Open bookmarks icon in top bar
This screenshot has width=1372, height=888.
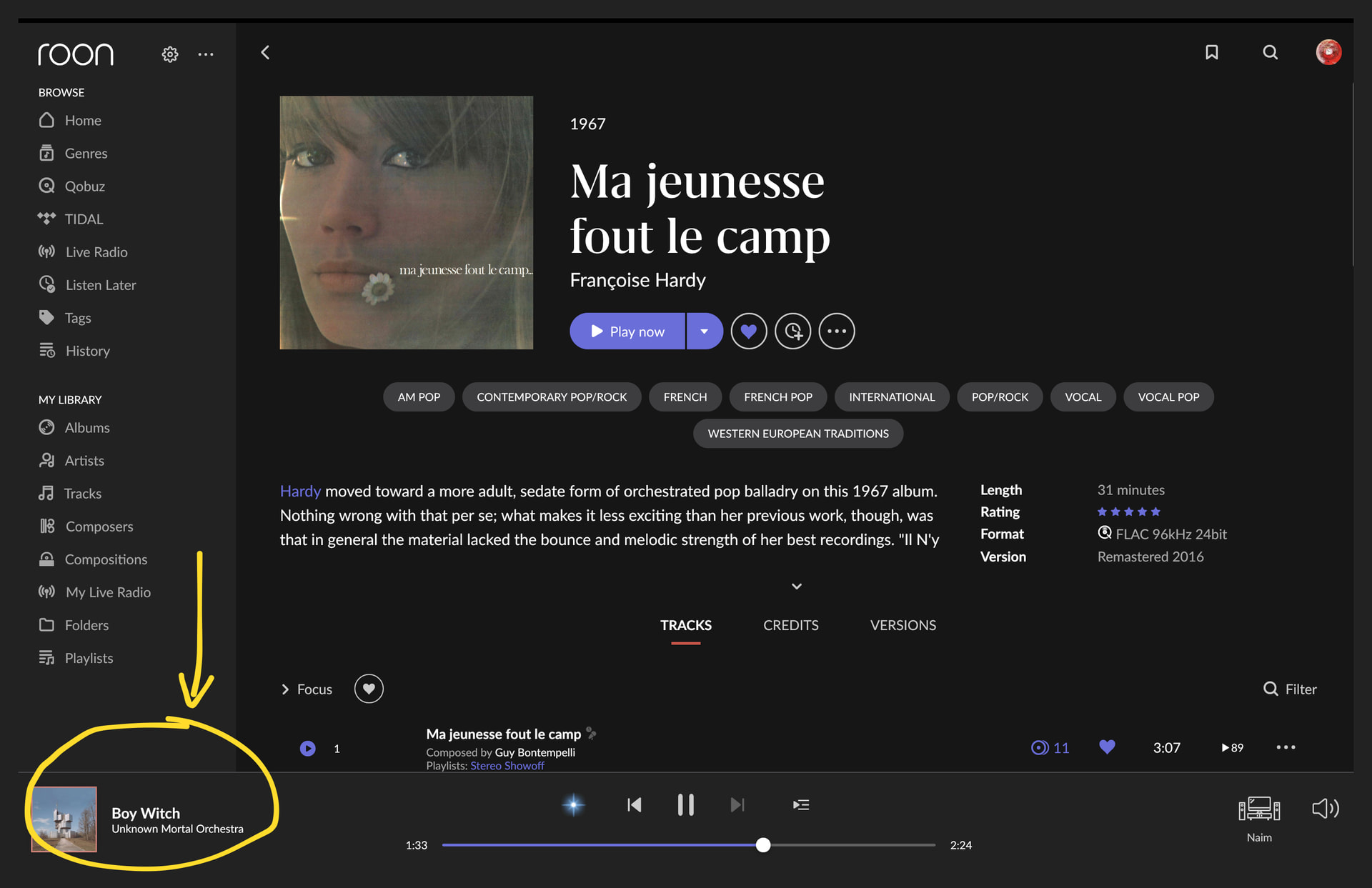pos(1211,52)
